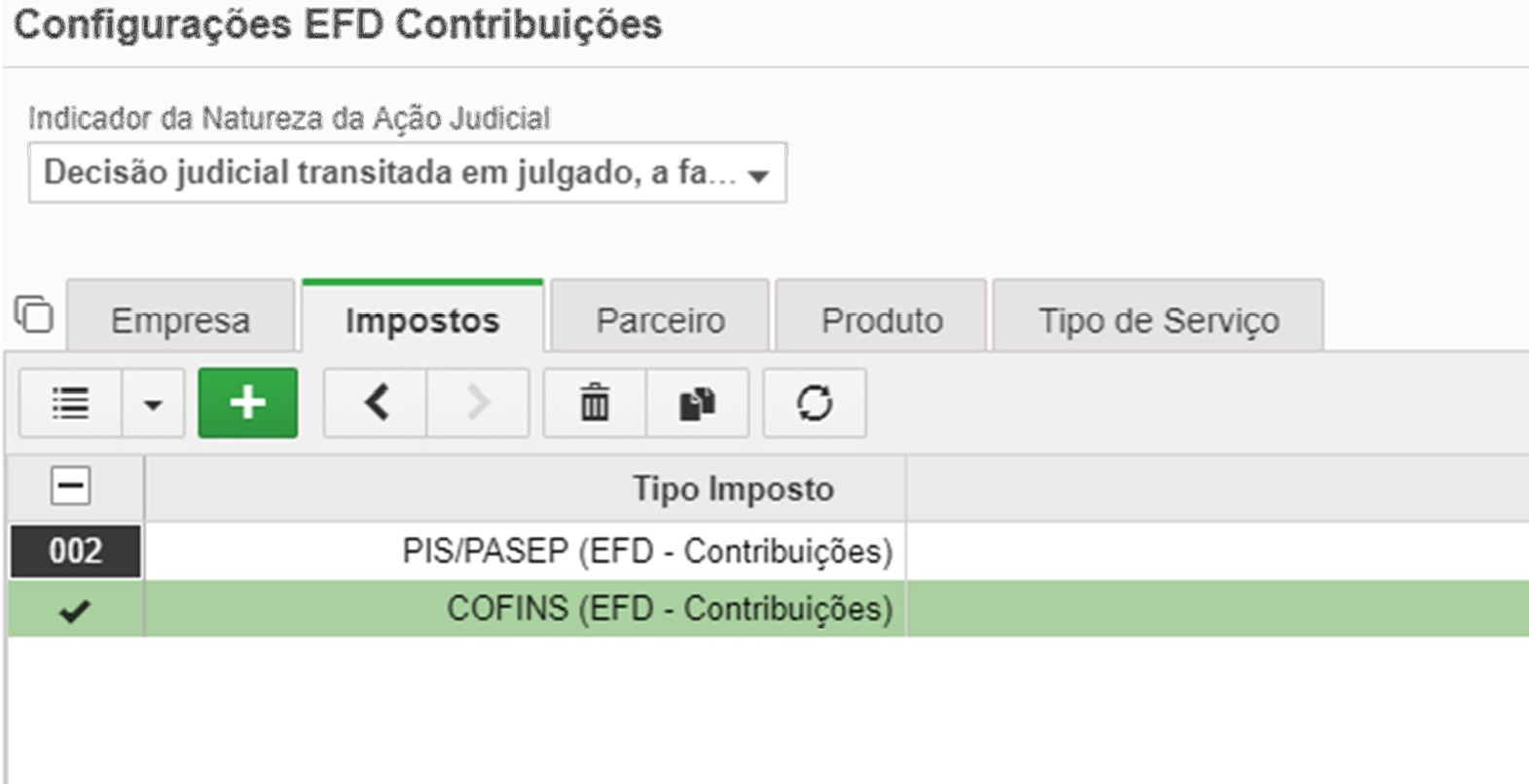The width and height of the screenshot is (1529, 784).
Task: Toggle the select-all box in grid header
Action: 70,485
